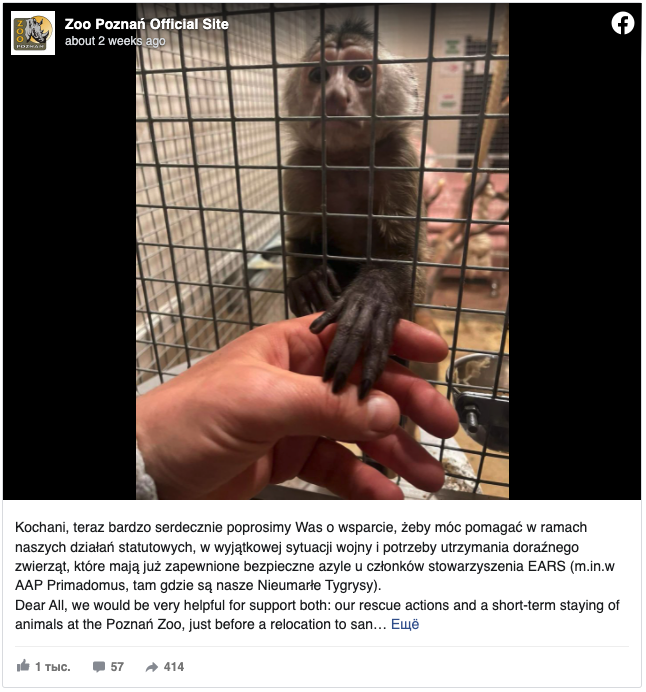Click the 'about 2 weeks ago' timestamp
646x692 pixels.
[x=115, y=41]
